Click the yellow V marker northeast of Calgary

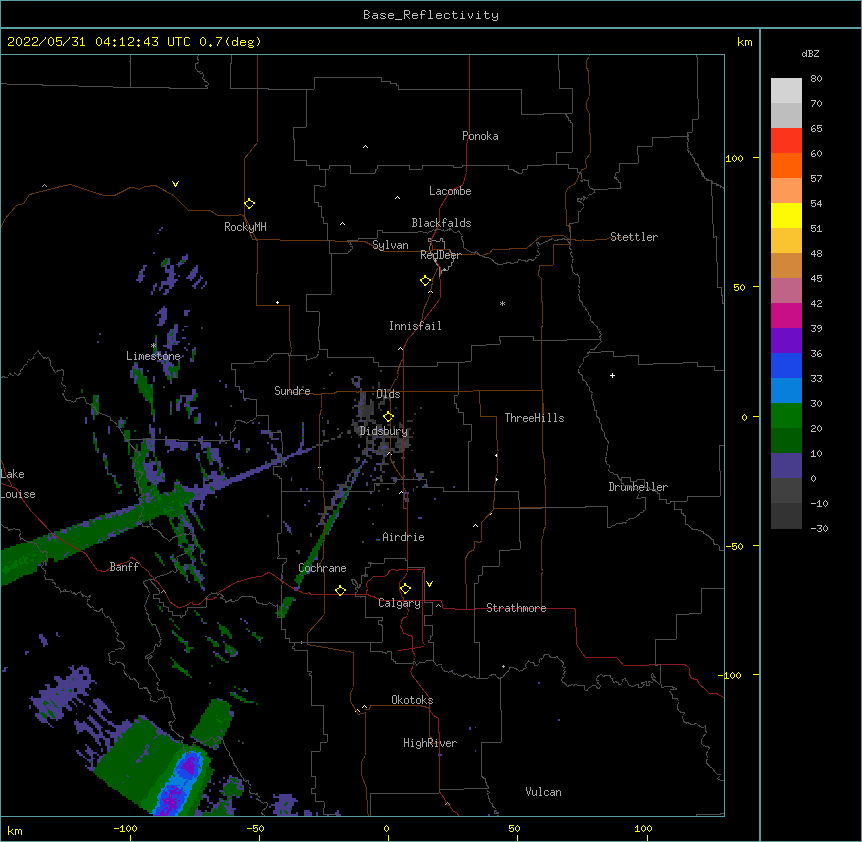pos(429,584)
